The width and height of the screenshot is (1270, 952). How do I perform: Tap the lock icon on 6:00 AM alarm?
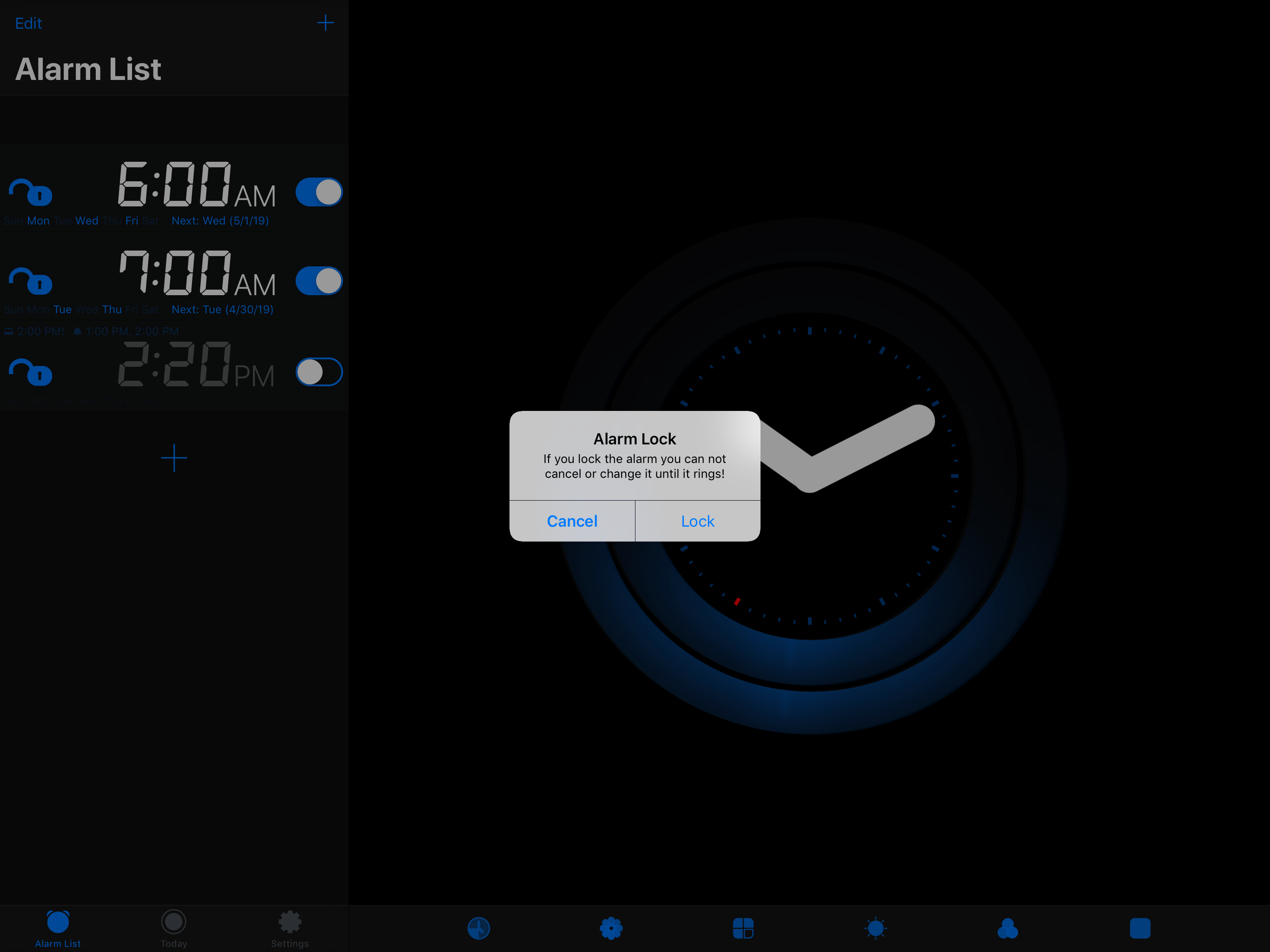(x=31, y=192)
